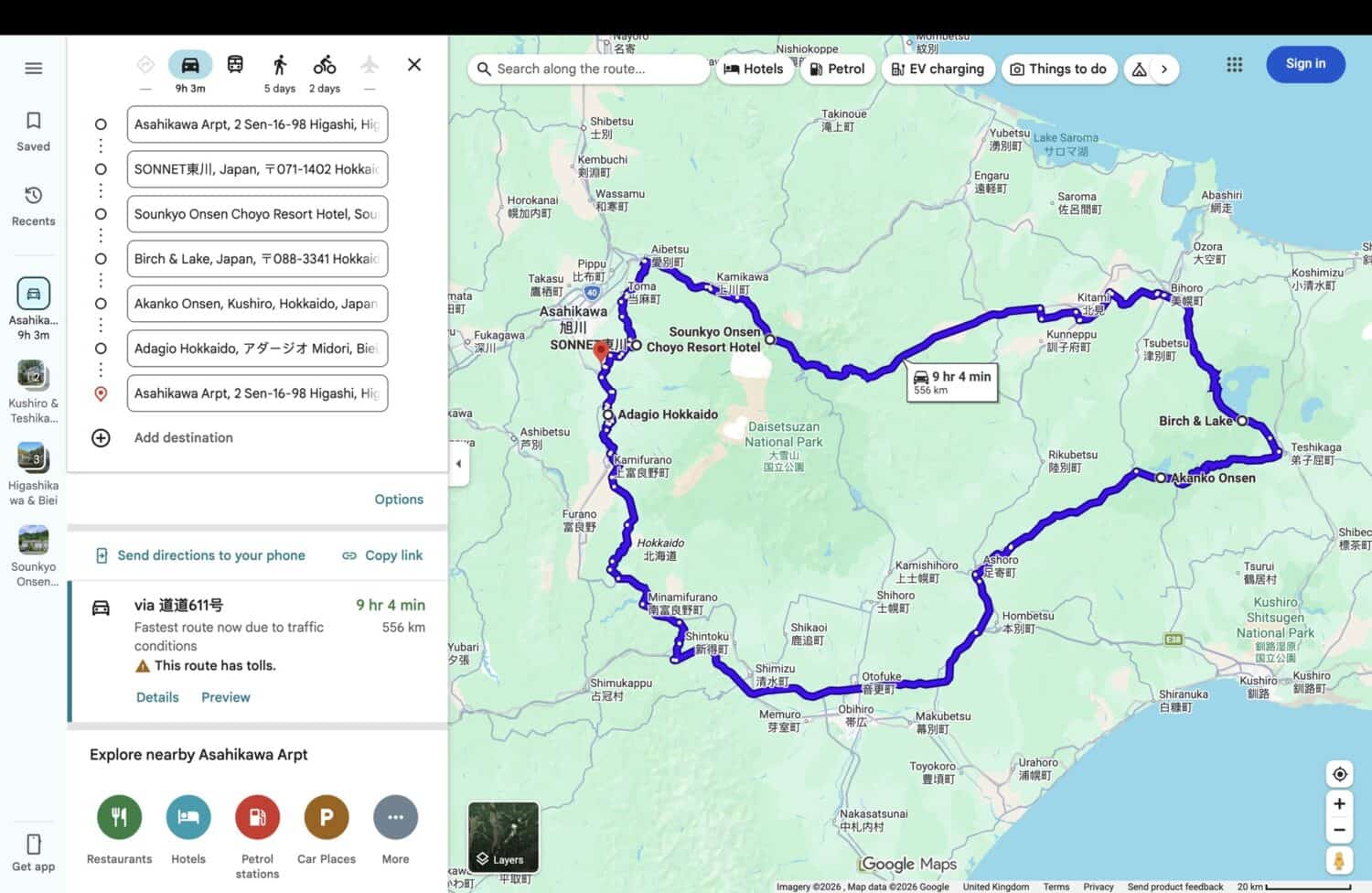Explore nearby Car Places
The image size is (1372, 893).
327,817
